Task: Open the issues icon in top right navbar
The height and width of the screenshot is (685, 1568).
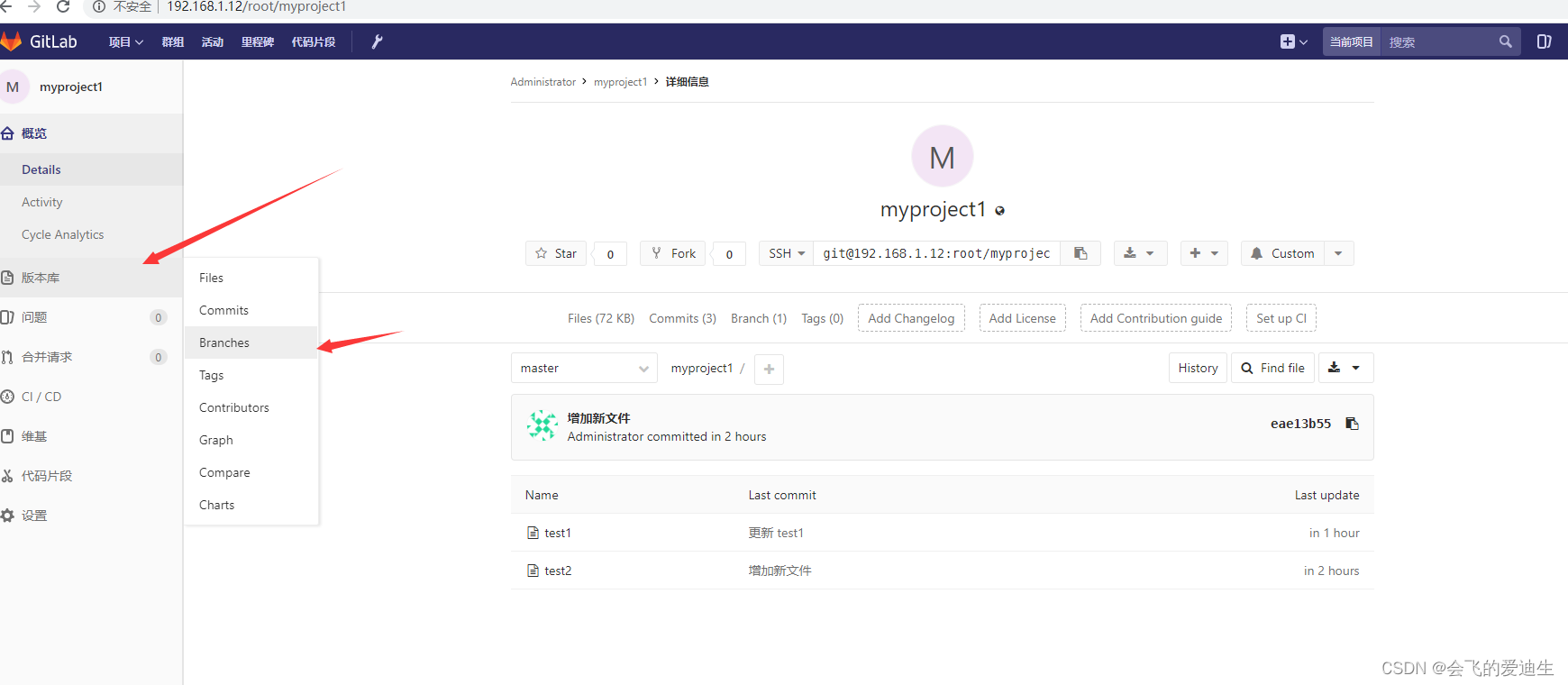Action: [1544, 41]
